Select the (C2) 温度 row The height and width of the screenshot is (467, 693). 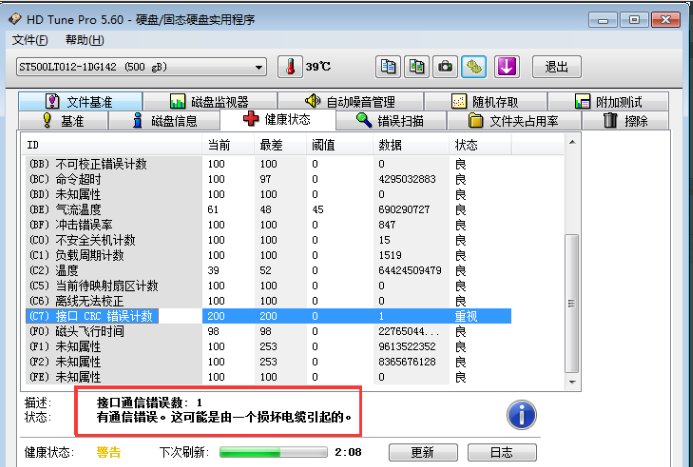point(268,270)
